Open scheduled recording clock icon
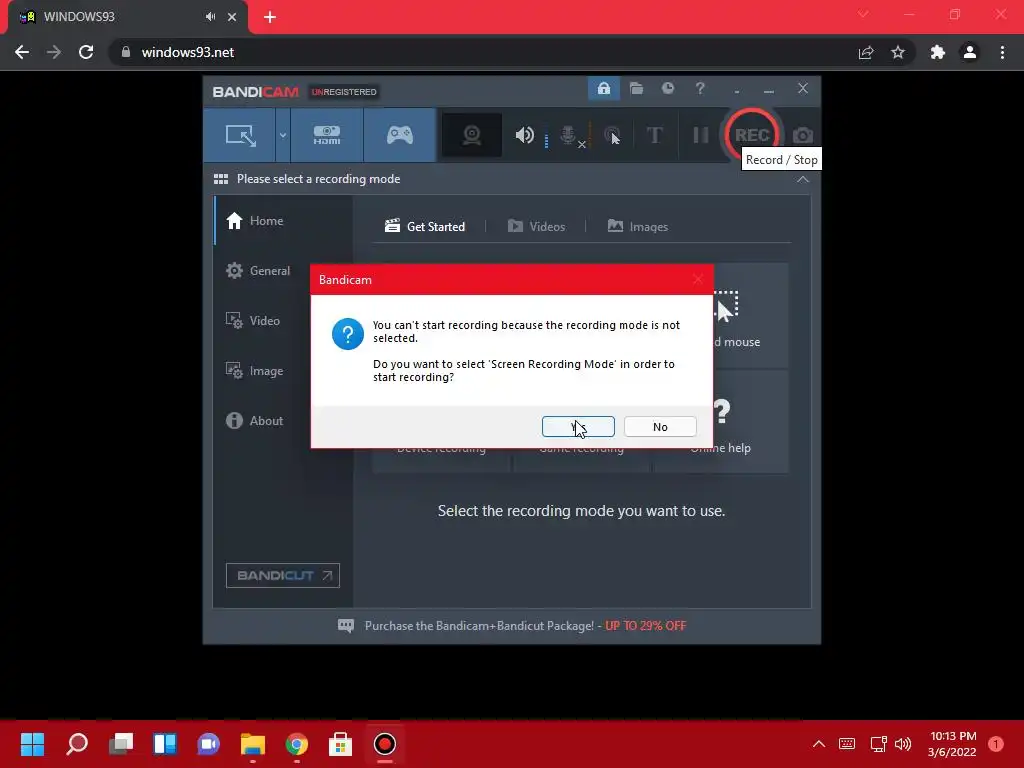Viewport: 1024px width, 768px height. (667, 88)
